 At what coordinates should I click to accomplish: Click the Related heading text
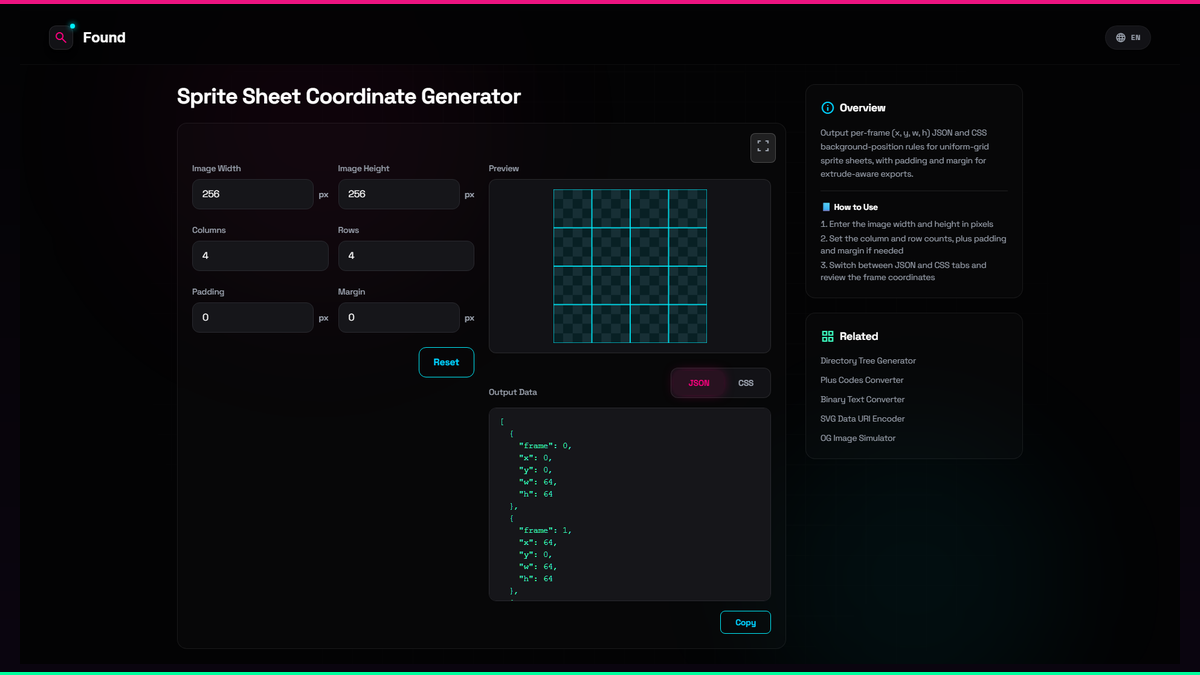coord(859,337)
